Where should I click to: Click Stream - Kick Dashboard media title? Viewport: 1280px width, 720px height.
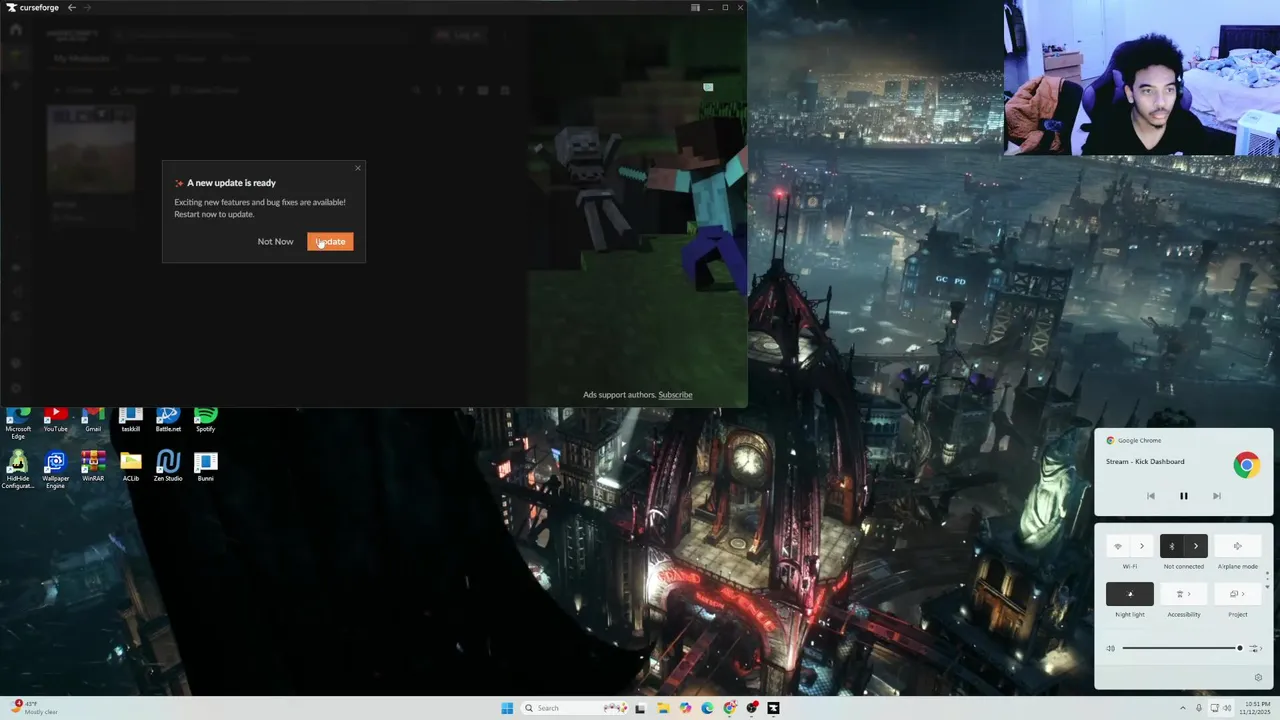click(x=1145, y=461)
